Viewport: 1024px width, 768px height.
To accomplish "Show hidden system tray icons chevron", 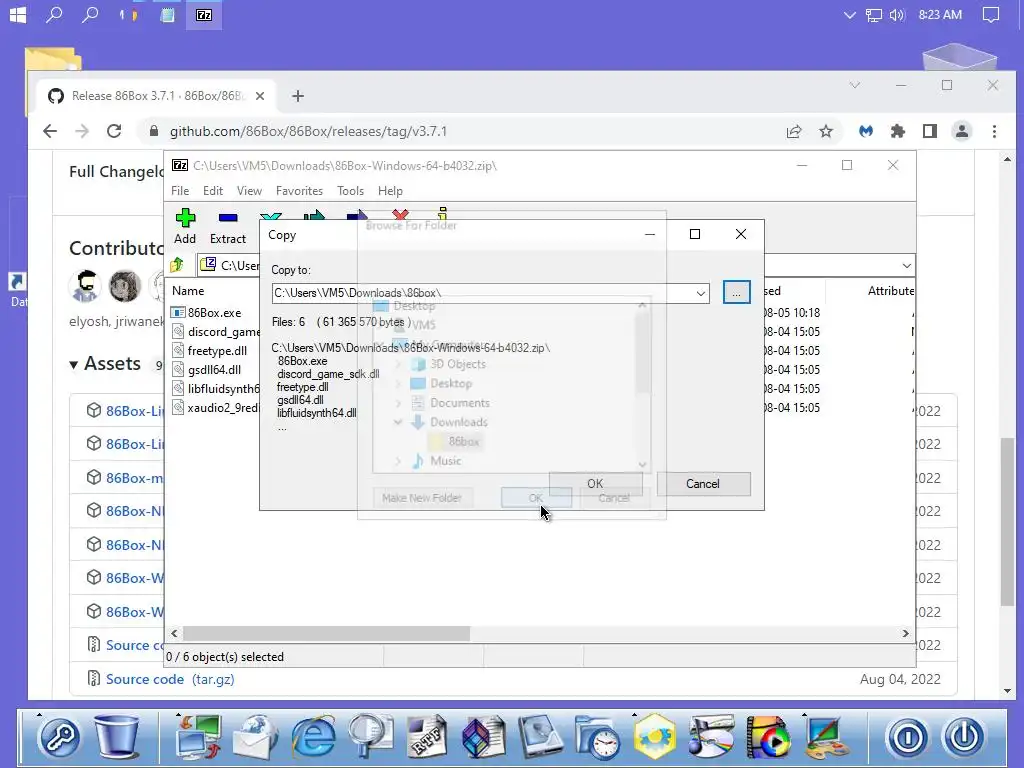I will 850,14.
